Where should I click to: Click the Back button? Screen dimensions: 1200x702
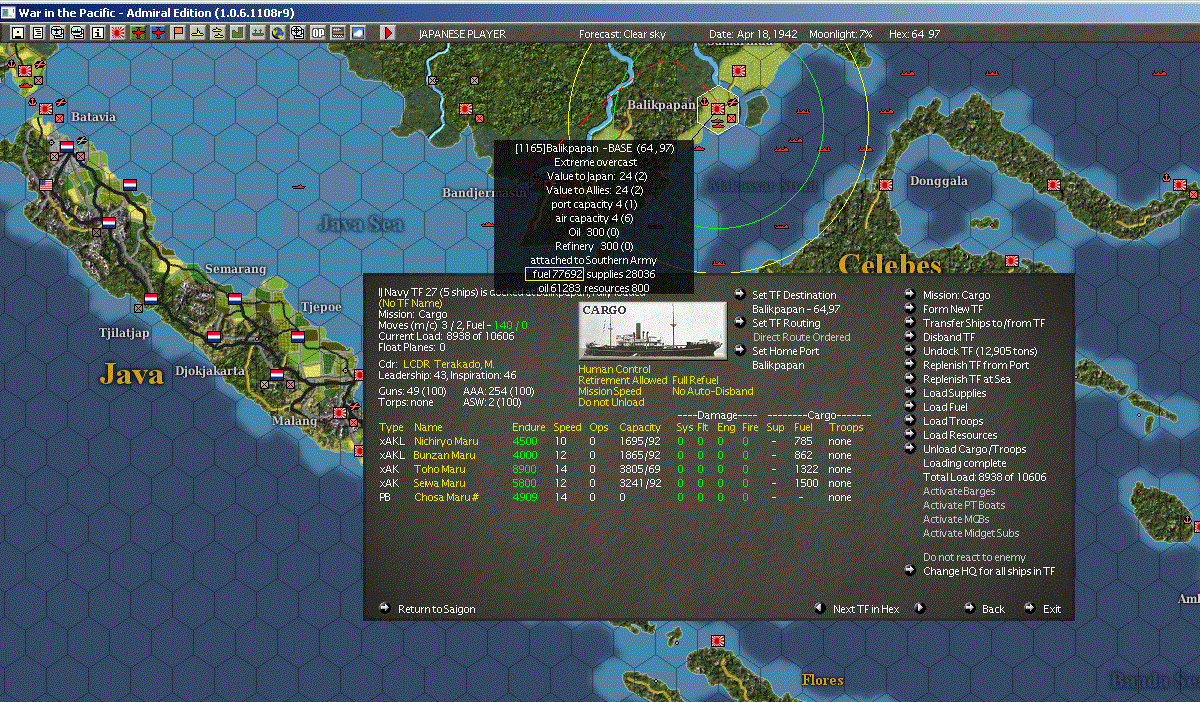point(993,609)
